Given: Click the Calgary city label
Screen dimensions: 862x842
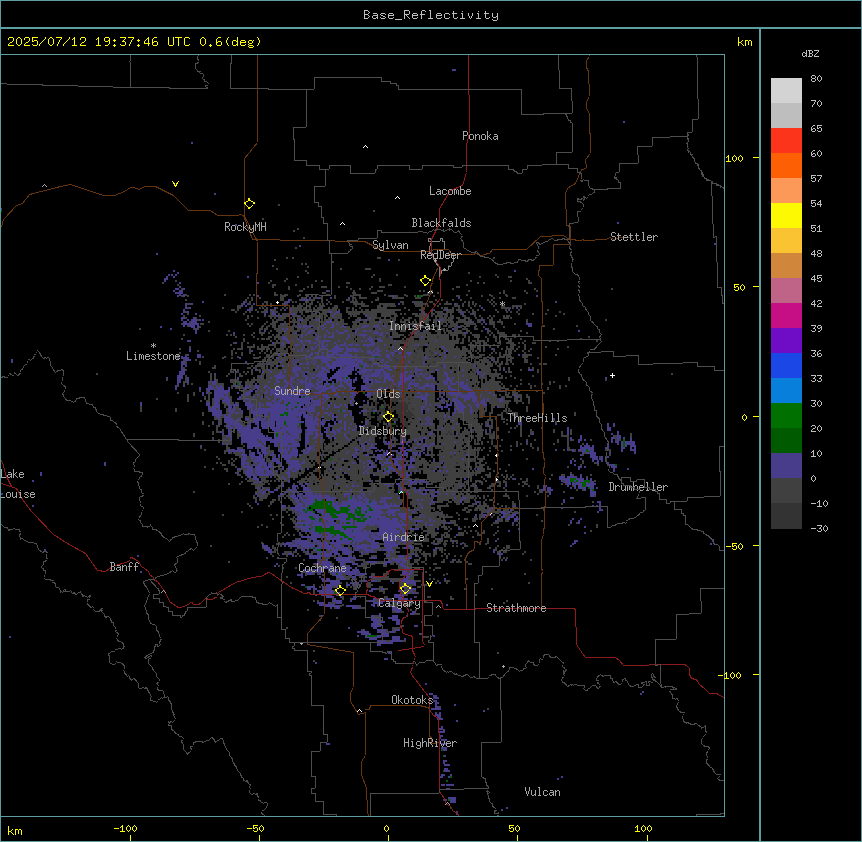Looking at the screenshot, I should [399, 603].
